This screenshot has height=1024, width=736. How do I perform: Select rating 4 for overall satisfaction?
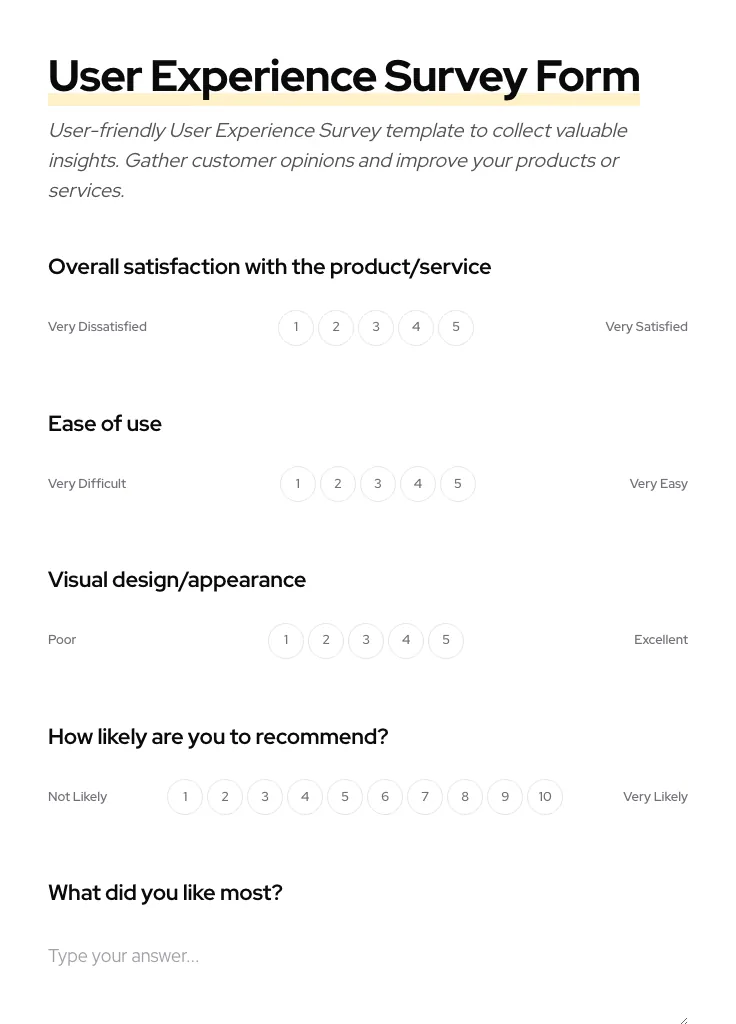(x=416, y=327)
